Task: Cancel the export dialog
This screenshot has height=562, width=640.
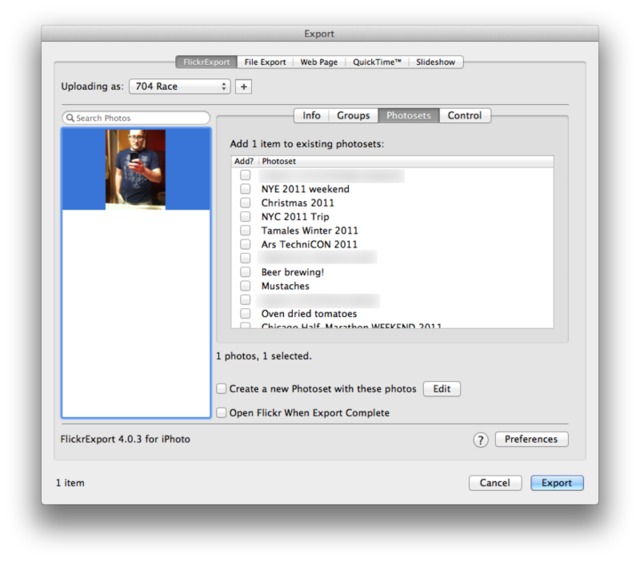Action: coord(495,483)
